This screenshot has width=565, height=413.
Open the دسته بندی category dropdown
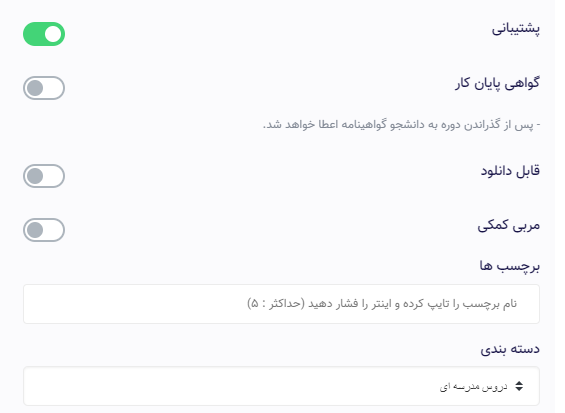pyautogui.click(x=281, y=386)
